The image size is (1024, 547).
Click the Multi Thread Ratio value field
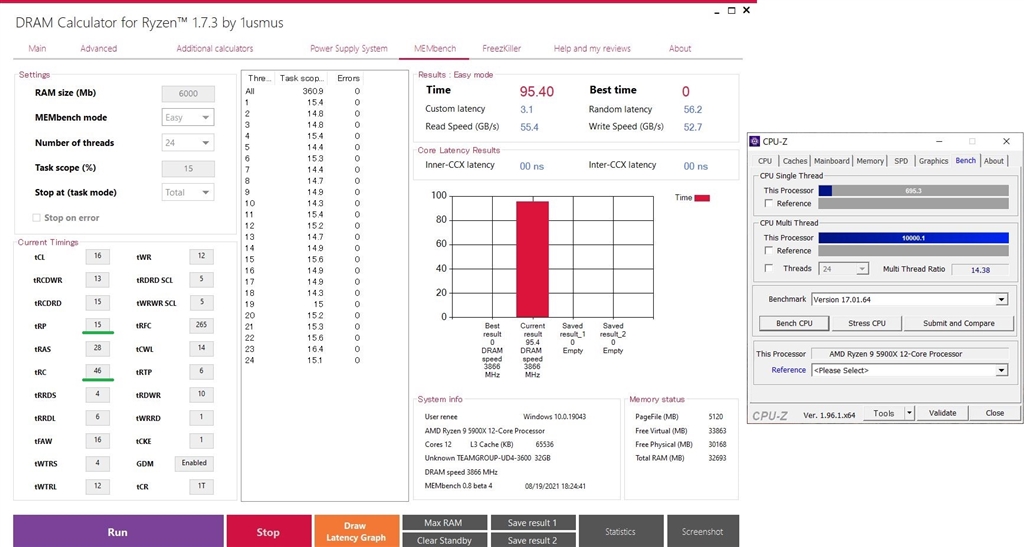(980, 270)
